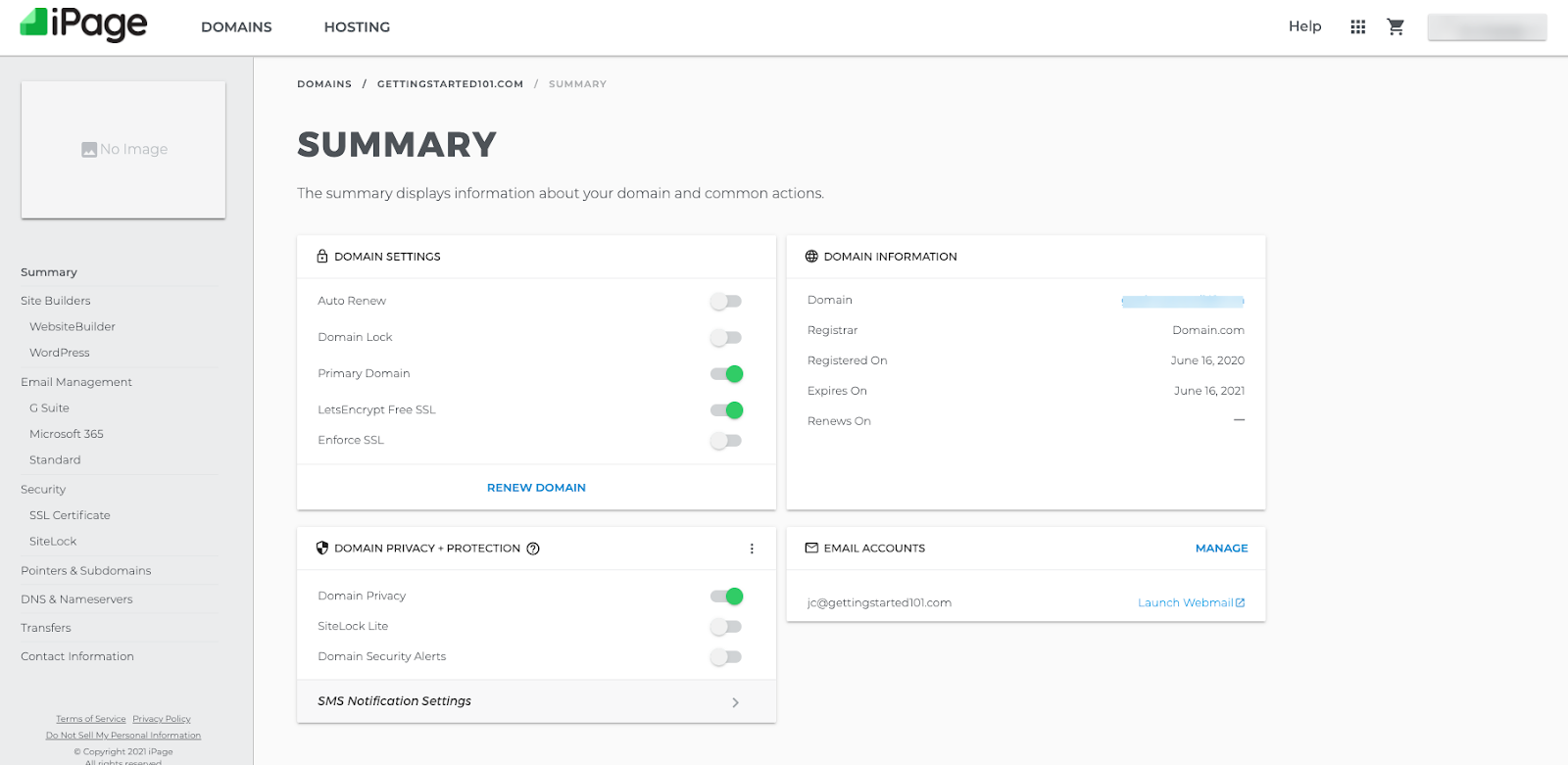
Task: Open Standard email in the sidebar
Action: click(x=55, y=460)
